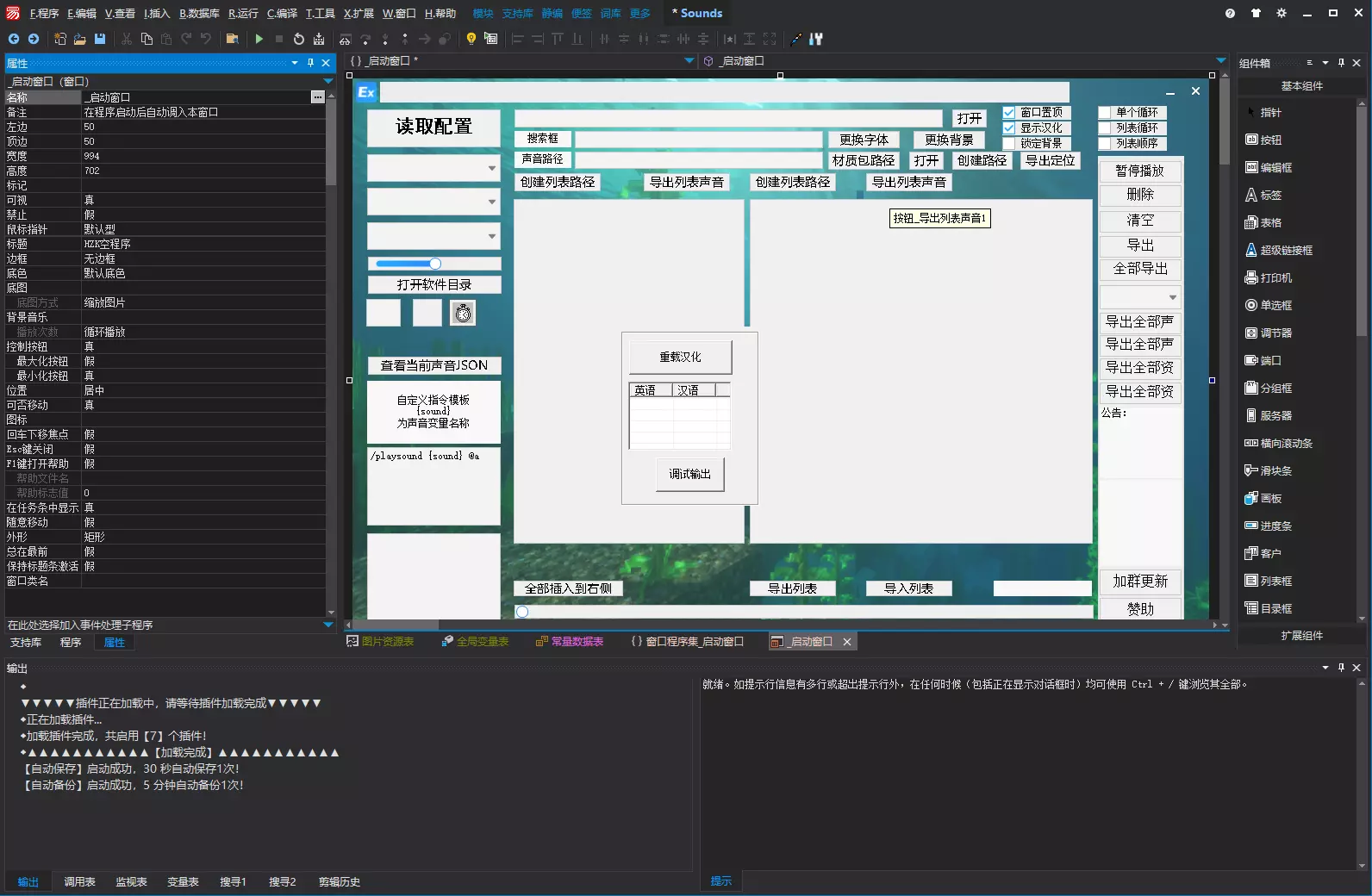This screenshot has height=896, width=1372.
Task: Click the open folder toolbar icon
Action: pyautogui.click(x=80, y=39)
